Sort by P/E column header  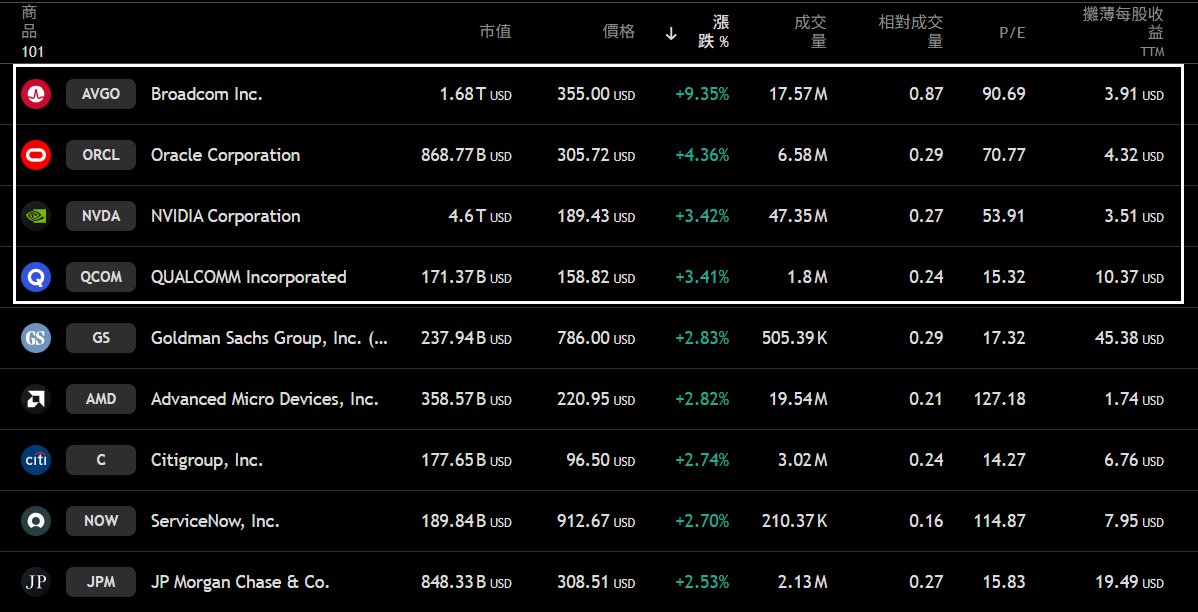[1012, 33]
